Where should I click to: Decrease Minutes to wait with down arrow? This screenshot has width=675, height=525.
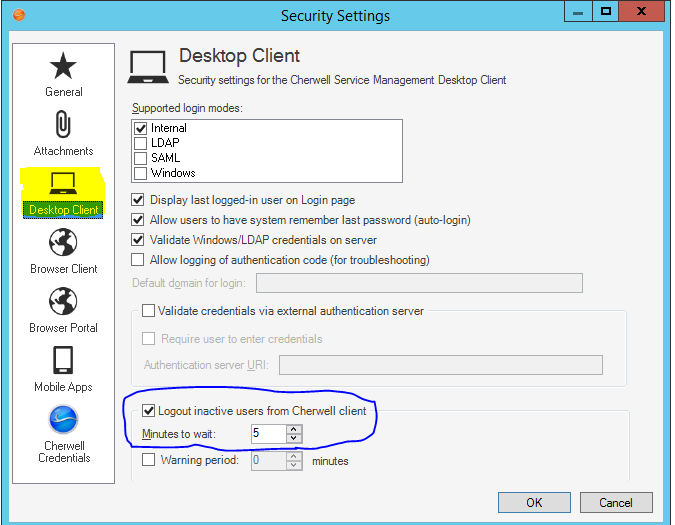tap(293, 439)
